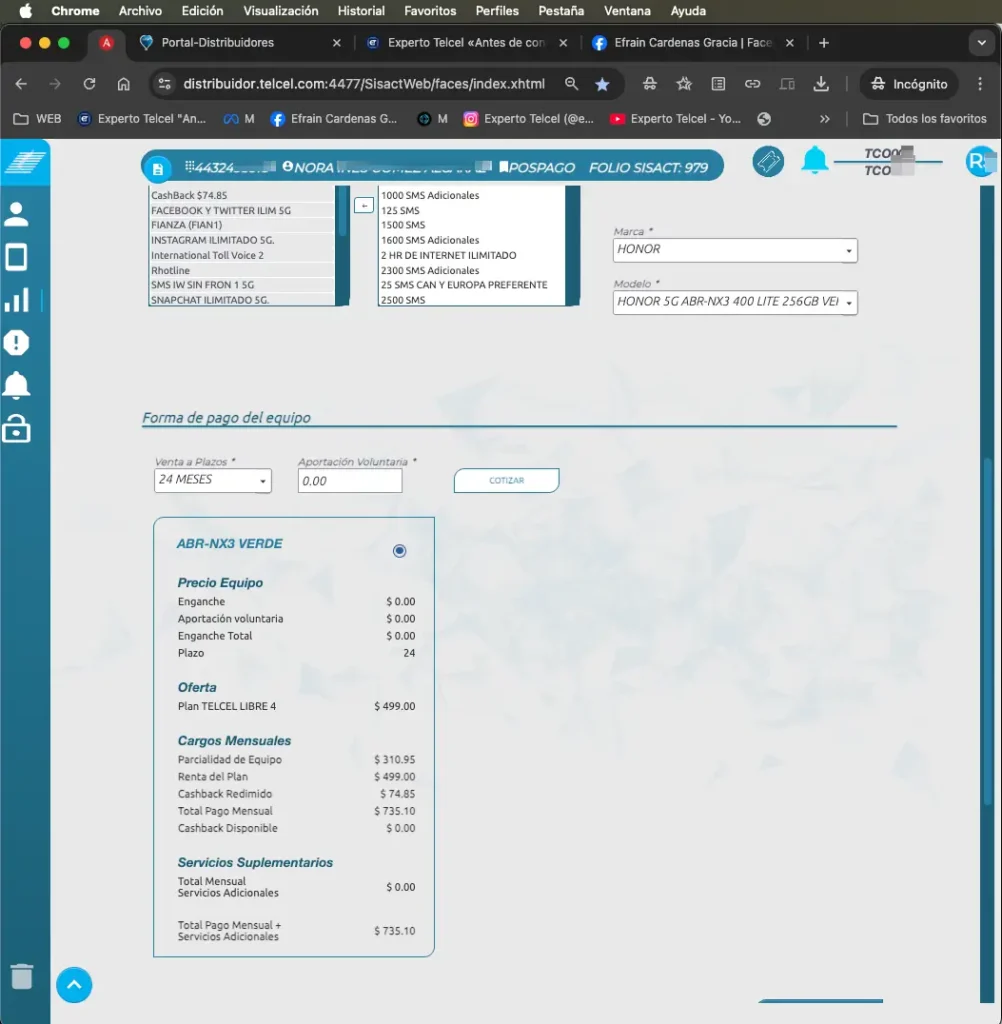This screenshot has width=1002, height=1024.
Task: Click the COTIZAR button
Action: (506, 481)
